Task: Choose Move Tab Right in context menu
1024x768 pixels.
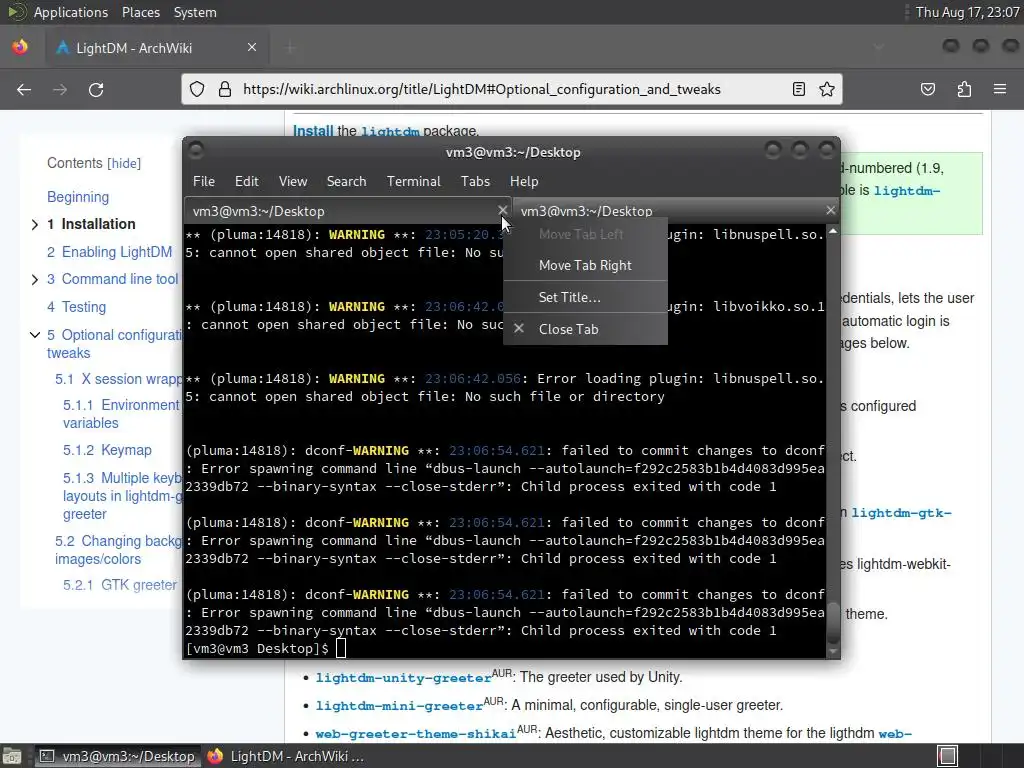Action: (585, 265)
